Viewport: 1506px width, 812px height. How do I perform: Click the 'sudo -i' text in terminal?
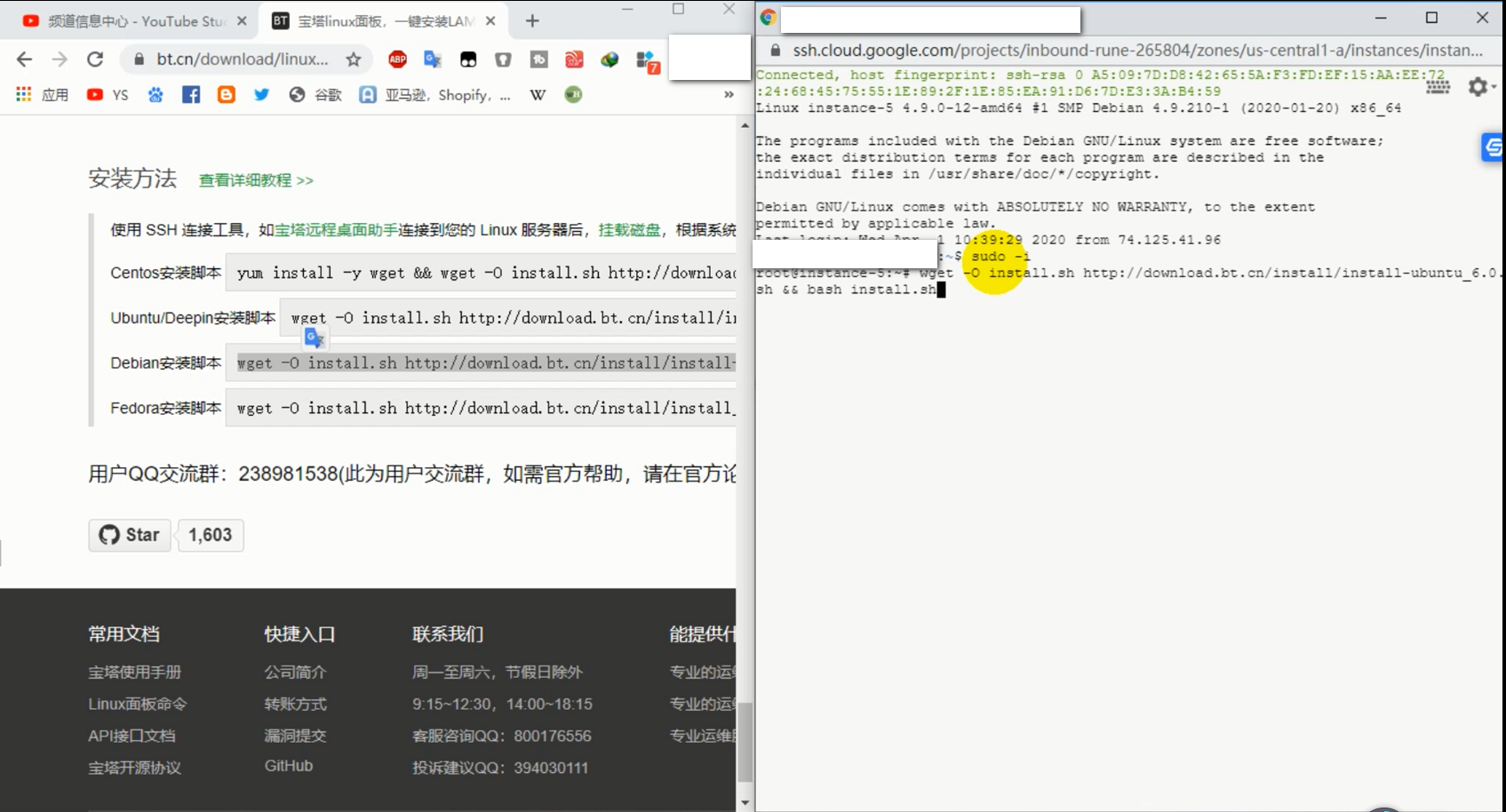(x=1000, y=257)
